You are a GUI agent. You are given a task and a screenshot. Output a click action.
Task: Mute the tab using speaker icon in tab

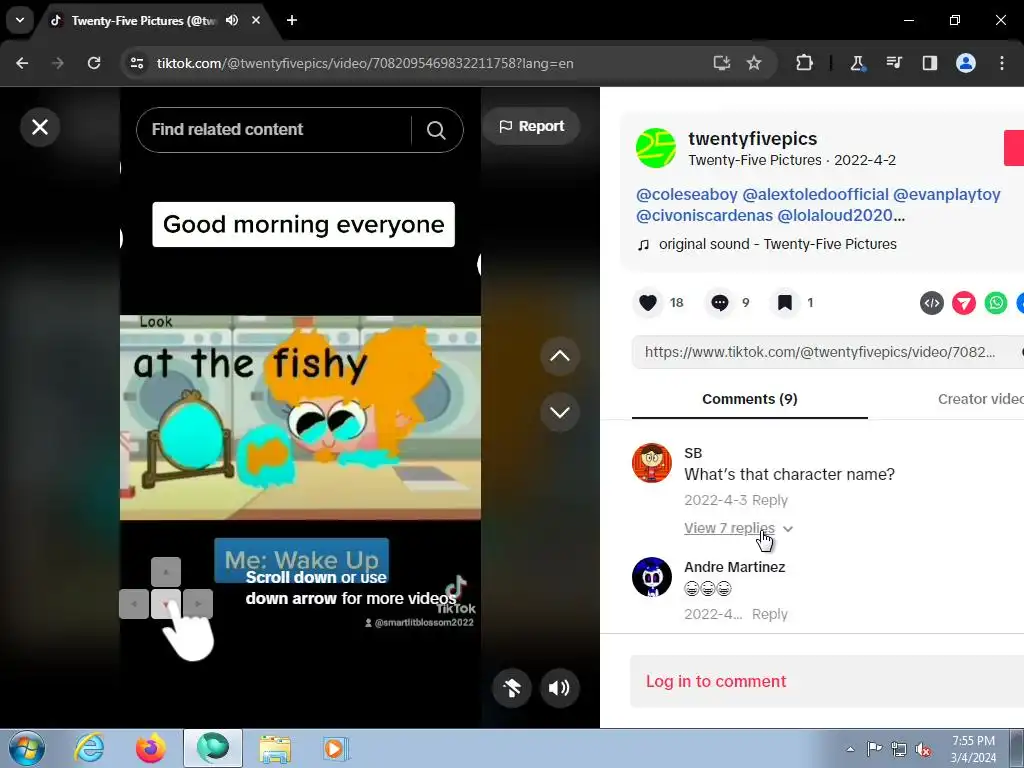(x=232, y=20)
